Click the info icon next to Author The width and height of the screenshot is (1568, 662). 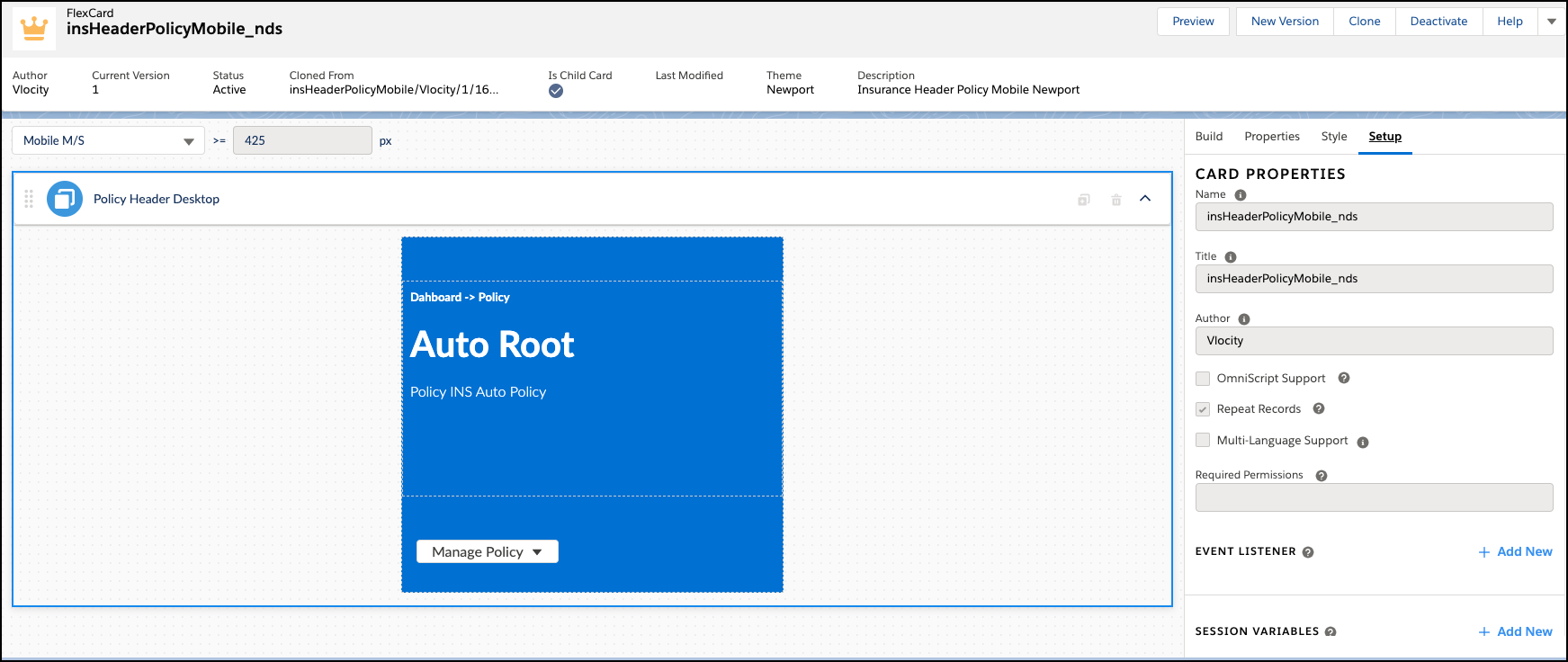click(1244, 319)
